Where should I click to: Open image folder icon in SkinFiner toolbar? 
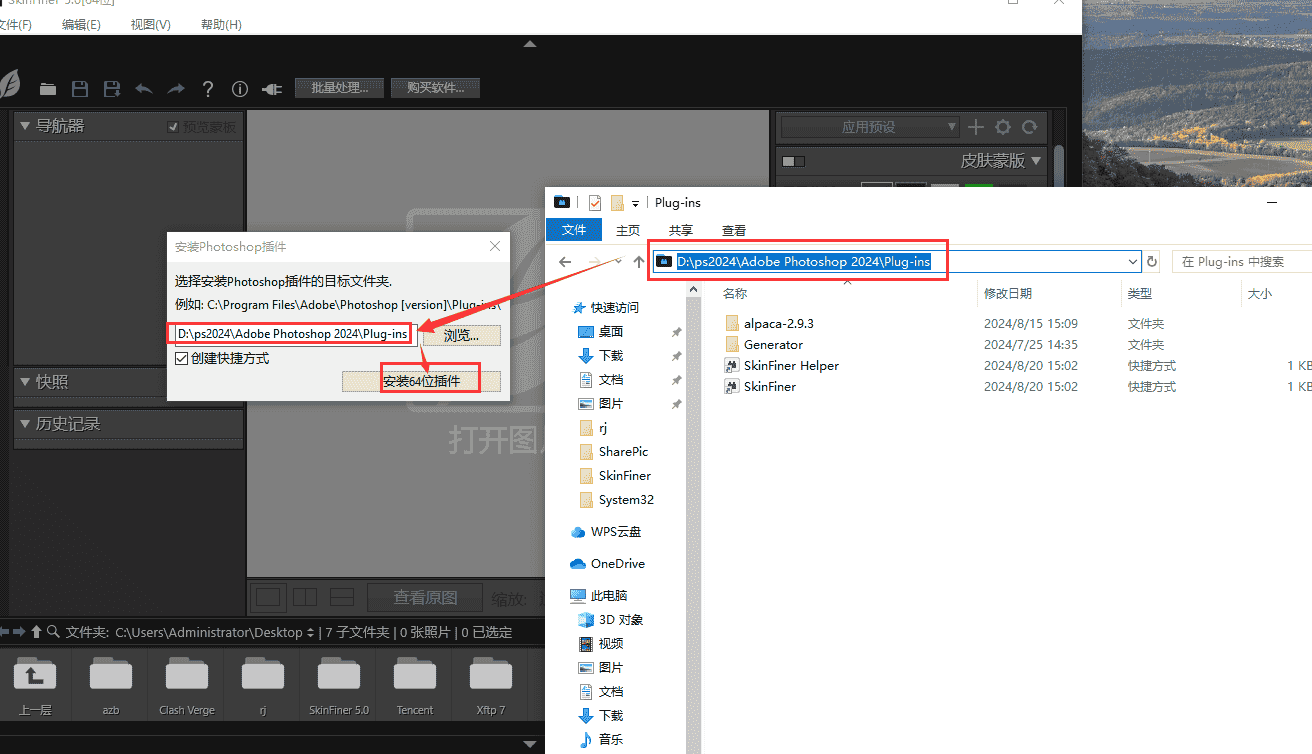click(x=47, y=89)
